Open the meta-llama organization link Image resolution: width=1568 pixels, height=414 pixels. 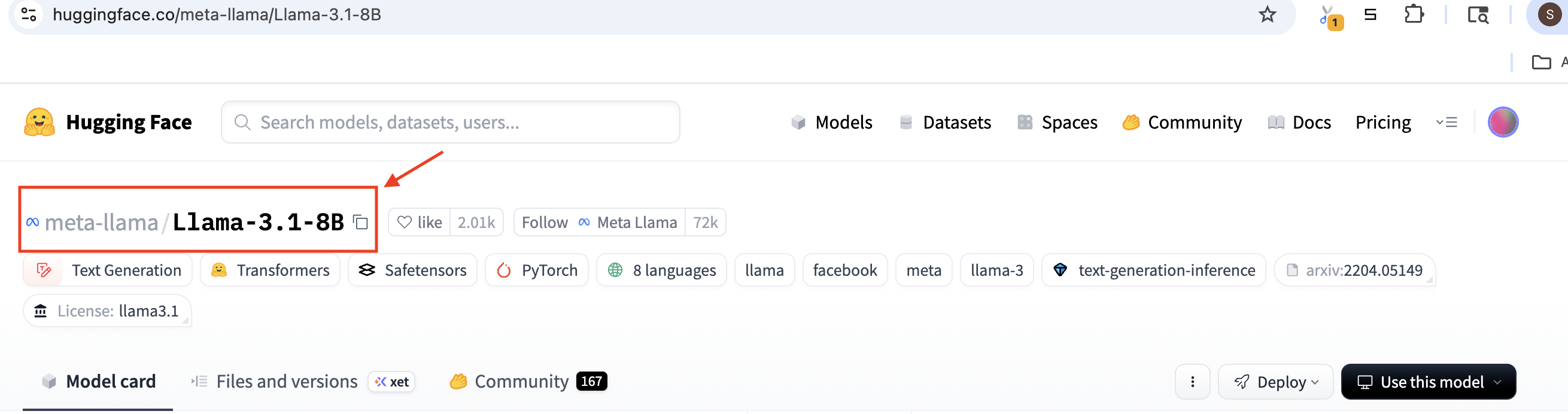tap(101, 222)
